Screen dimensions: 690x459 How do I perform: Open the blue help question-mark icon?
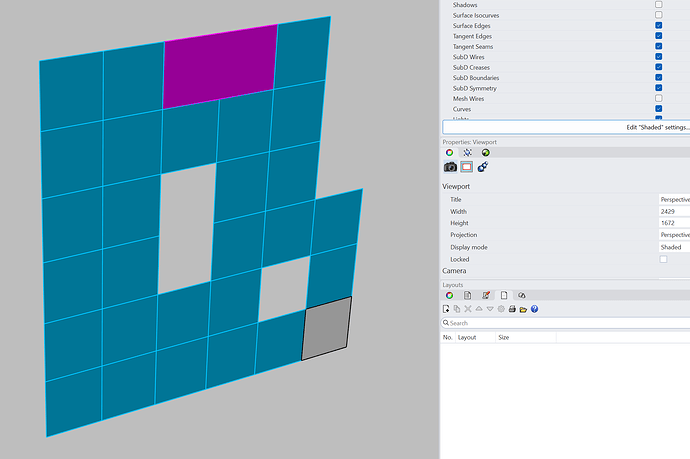coord(534,309)
